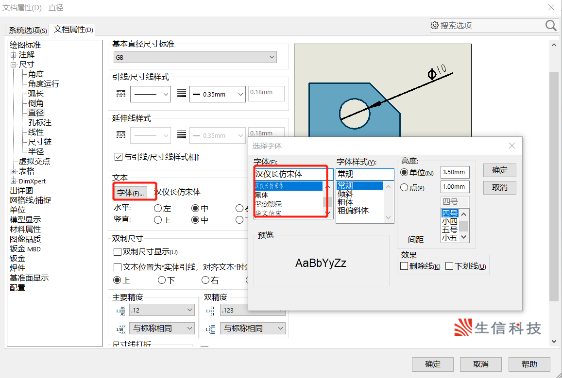Select 点 height radio button
This screenshot has height=378, width=562.
pos(404,187)
